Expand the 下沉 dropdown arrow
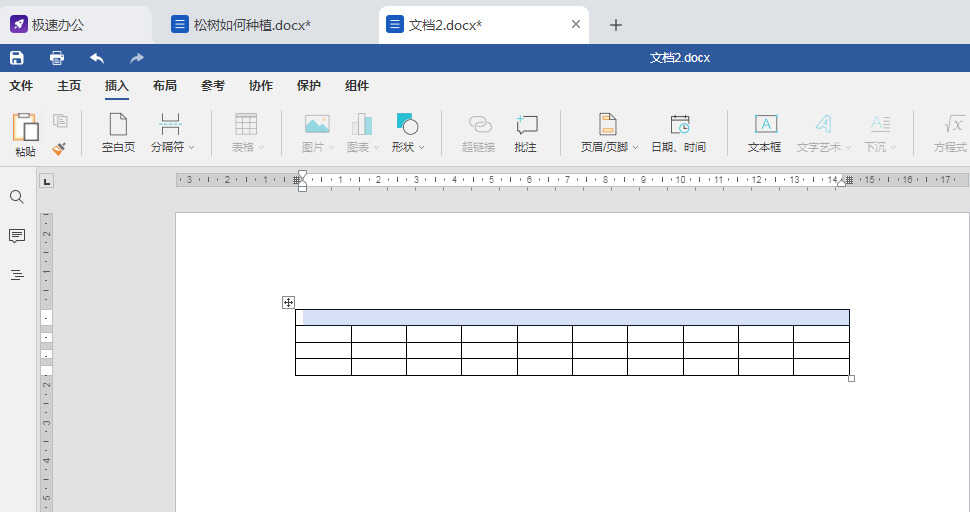970x512 pixels. click(x=893, y=148)
